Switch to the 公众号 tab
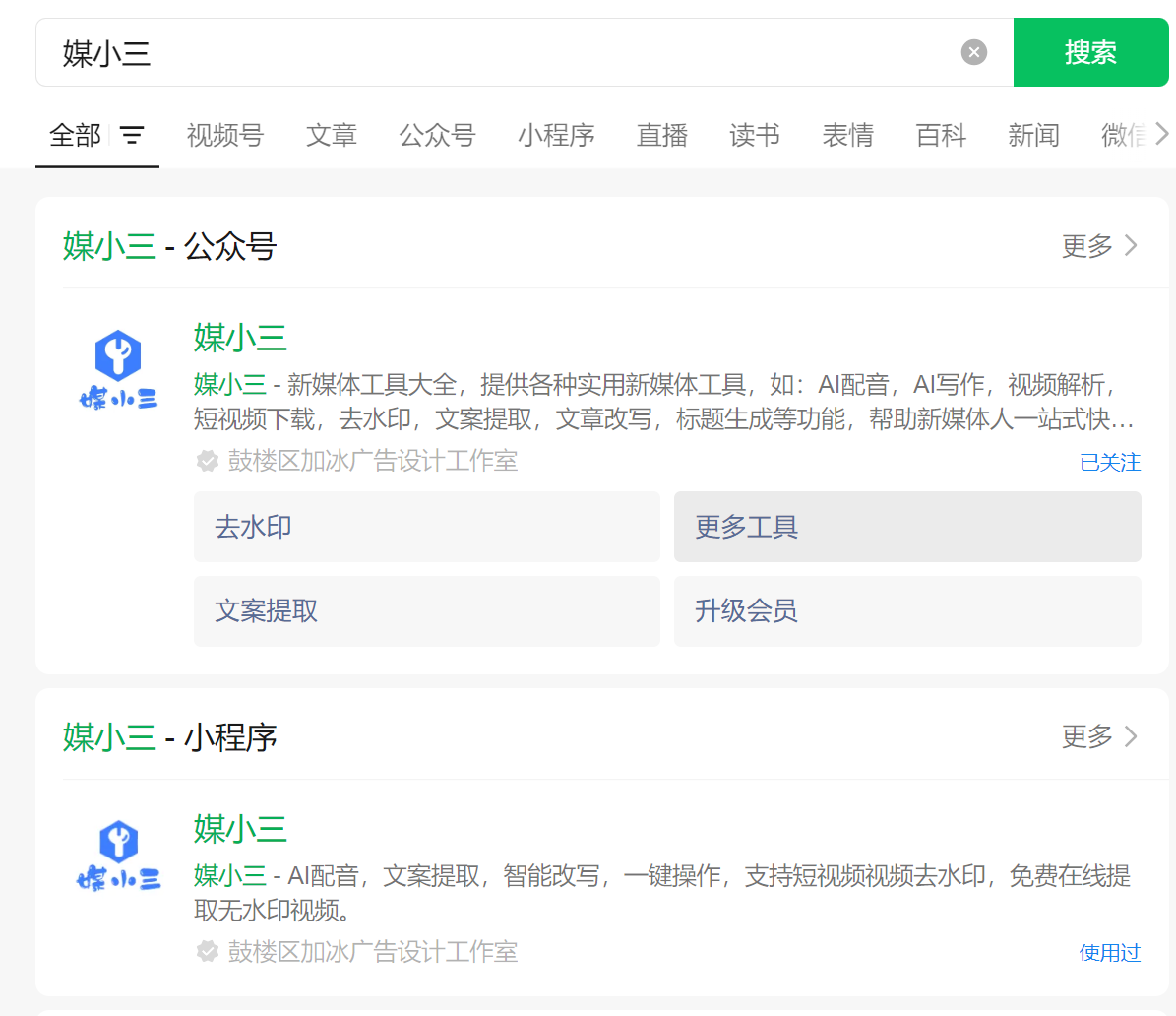Image resolution: width=1176 pixels, height=1016 pixels. point(437,135)
